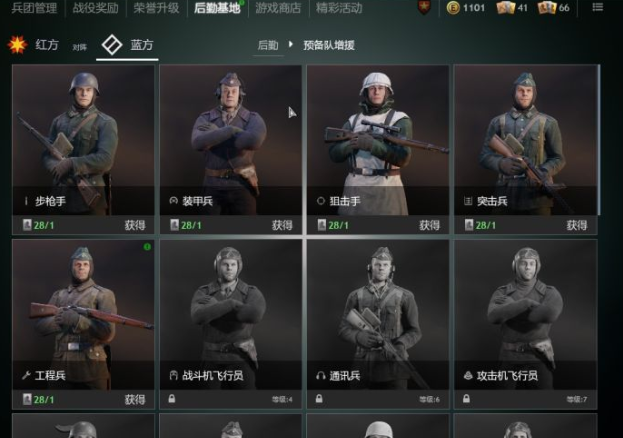The height and width of the screenshot is (438, 623).
Task: Click the card pack icon showing 66
Action: click(x=547, y=8)
